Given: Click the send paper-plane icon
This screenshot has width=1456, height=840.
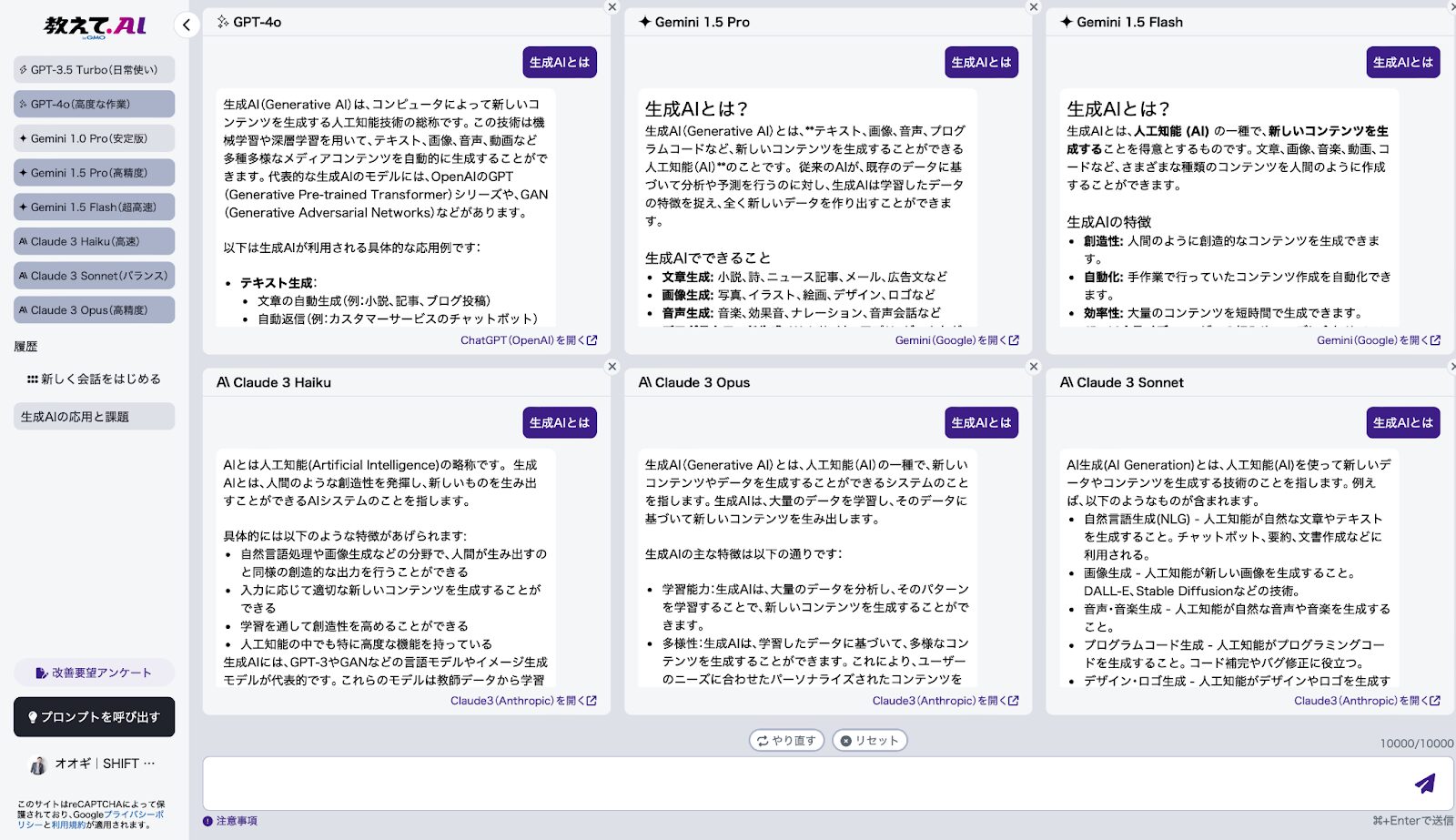Looking at the screenshot, I should point(1424,783).
